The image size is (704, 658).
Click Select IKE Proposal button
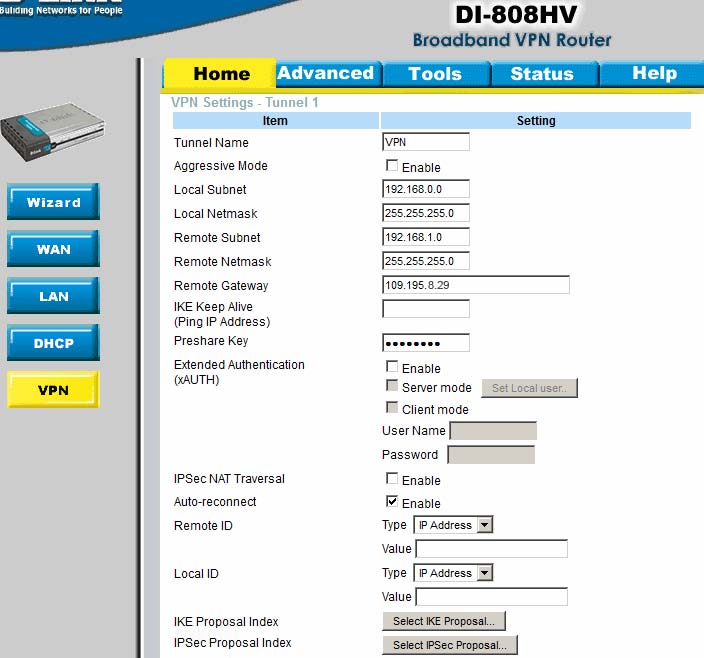tap(444, 621)
